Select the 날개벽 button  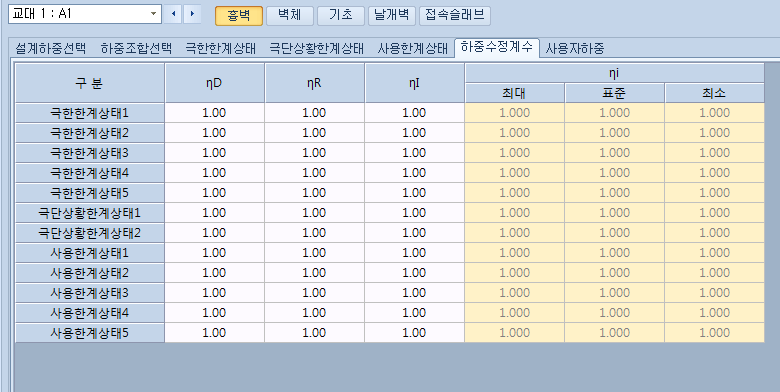[x=392, y=15]
